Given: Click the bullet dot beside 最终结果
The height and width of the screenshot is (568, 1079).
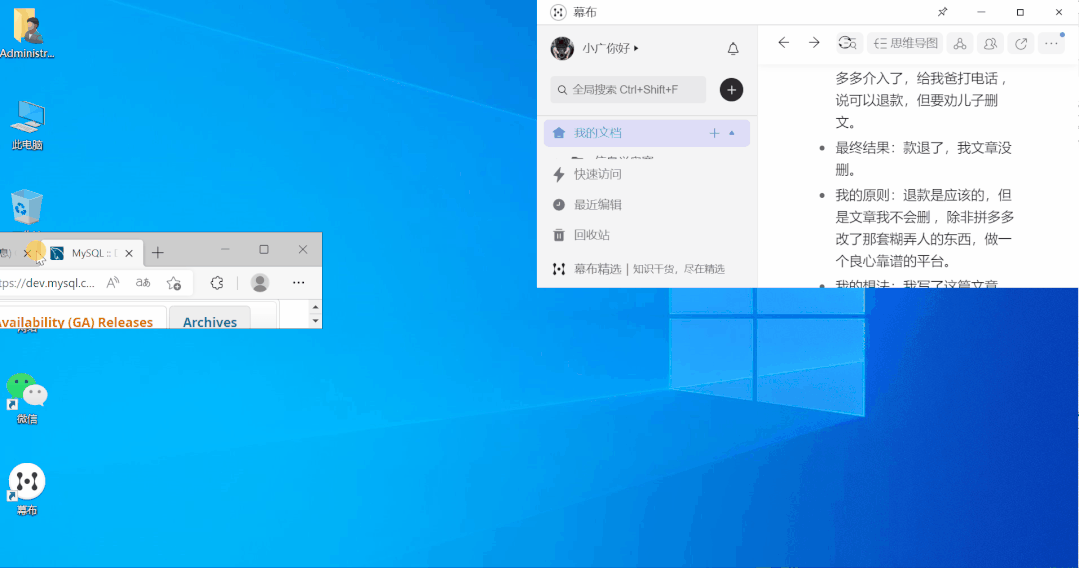Looking at the screenshot, I should [x=822, y=148].
